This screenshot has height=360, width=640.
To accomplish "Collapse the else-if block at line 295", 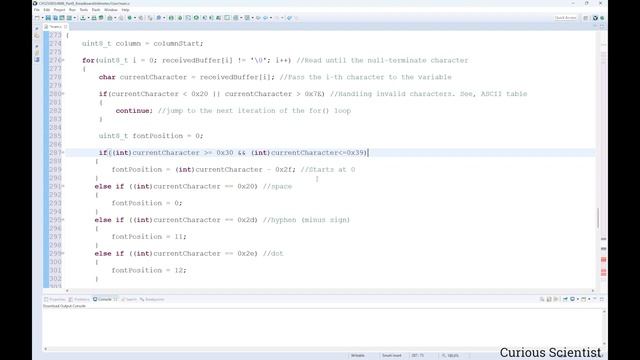I will 63,220.
